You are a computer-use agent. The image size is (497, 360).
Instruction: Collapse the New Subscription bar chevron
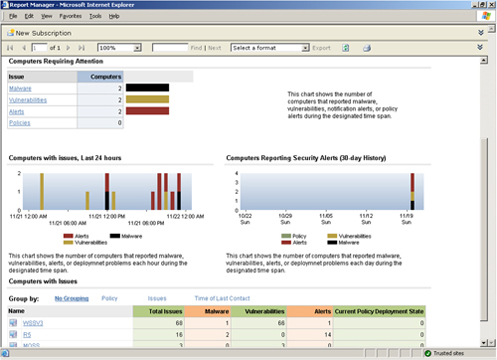[481, 33]
